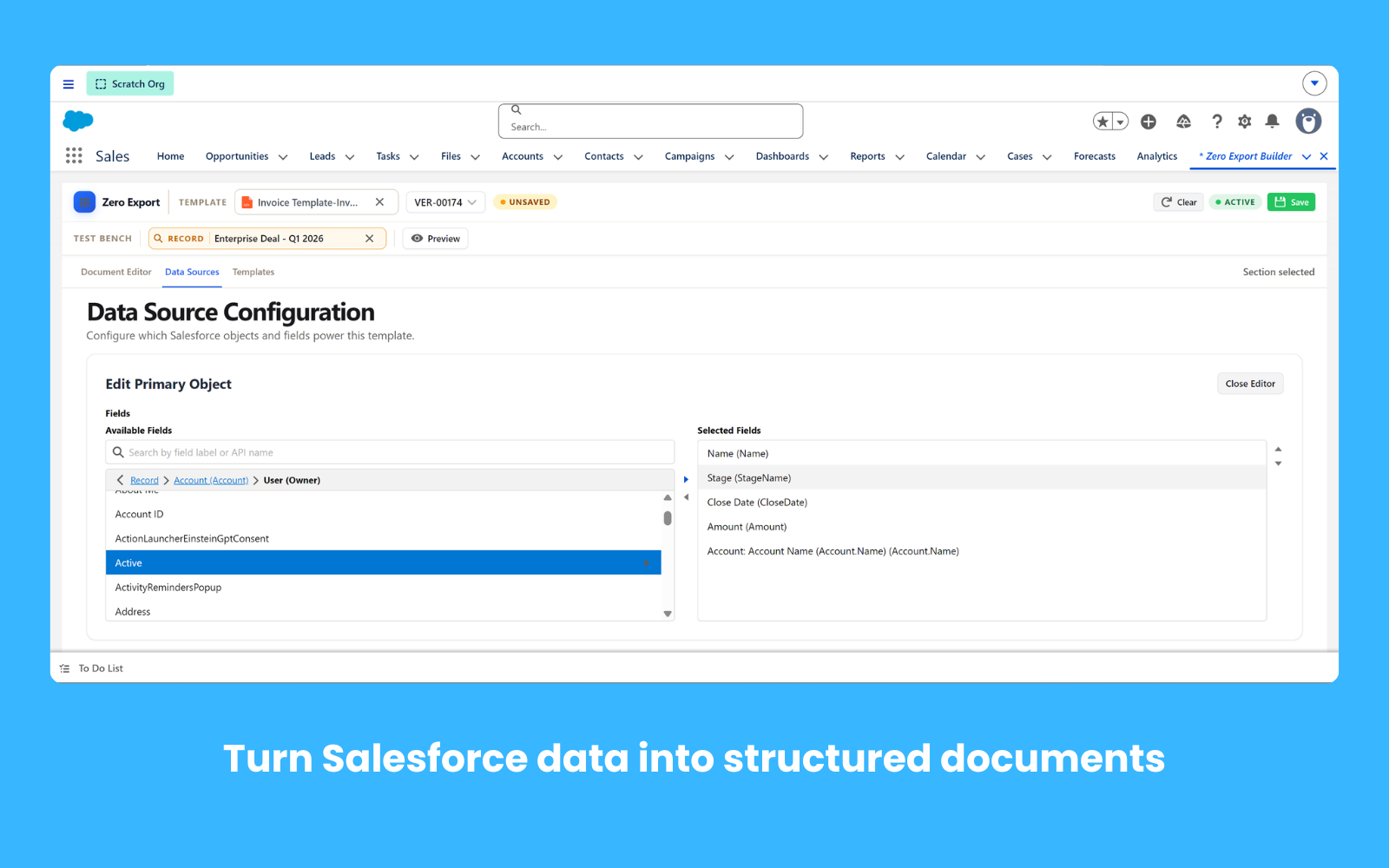Select the ActivityRemindersPopup field
Image resolution: width=1389 pixels, height=868 pixels.
(384, 588)
